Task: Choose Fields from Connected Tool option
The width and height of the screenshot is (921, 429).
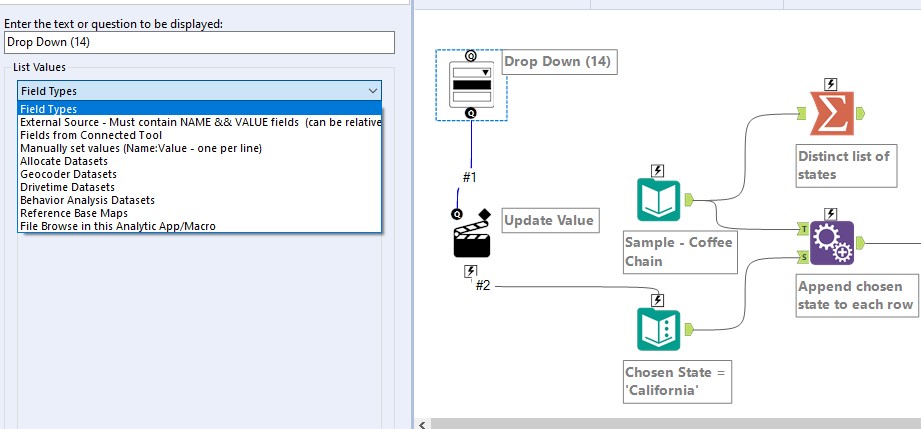Action: 200,135
